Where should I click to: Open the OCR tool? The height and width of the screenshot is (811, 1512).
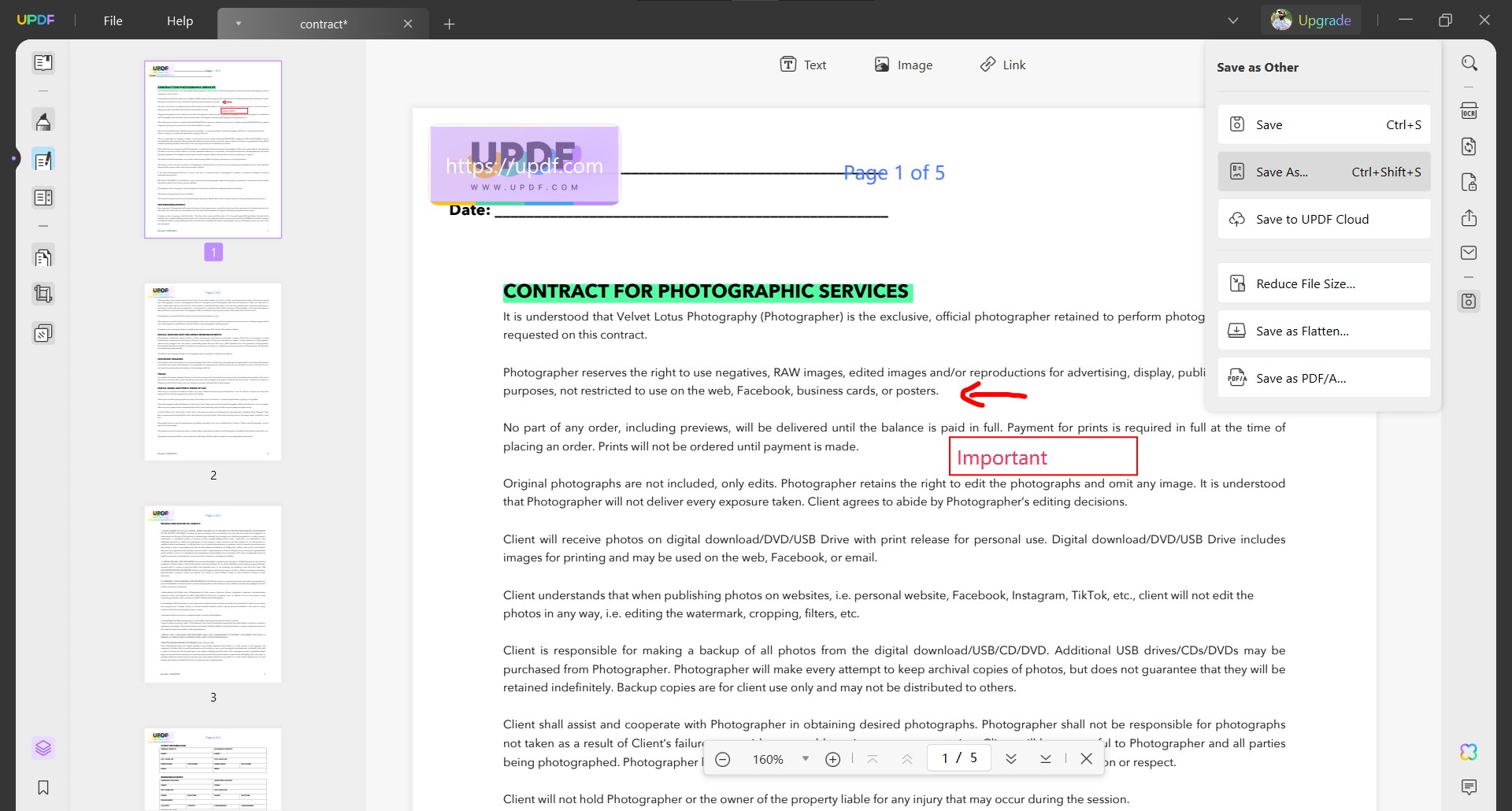click(1470, 110)
